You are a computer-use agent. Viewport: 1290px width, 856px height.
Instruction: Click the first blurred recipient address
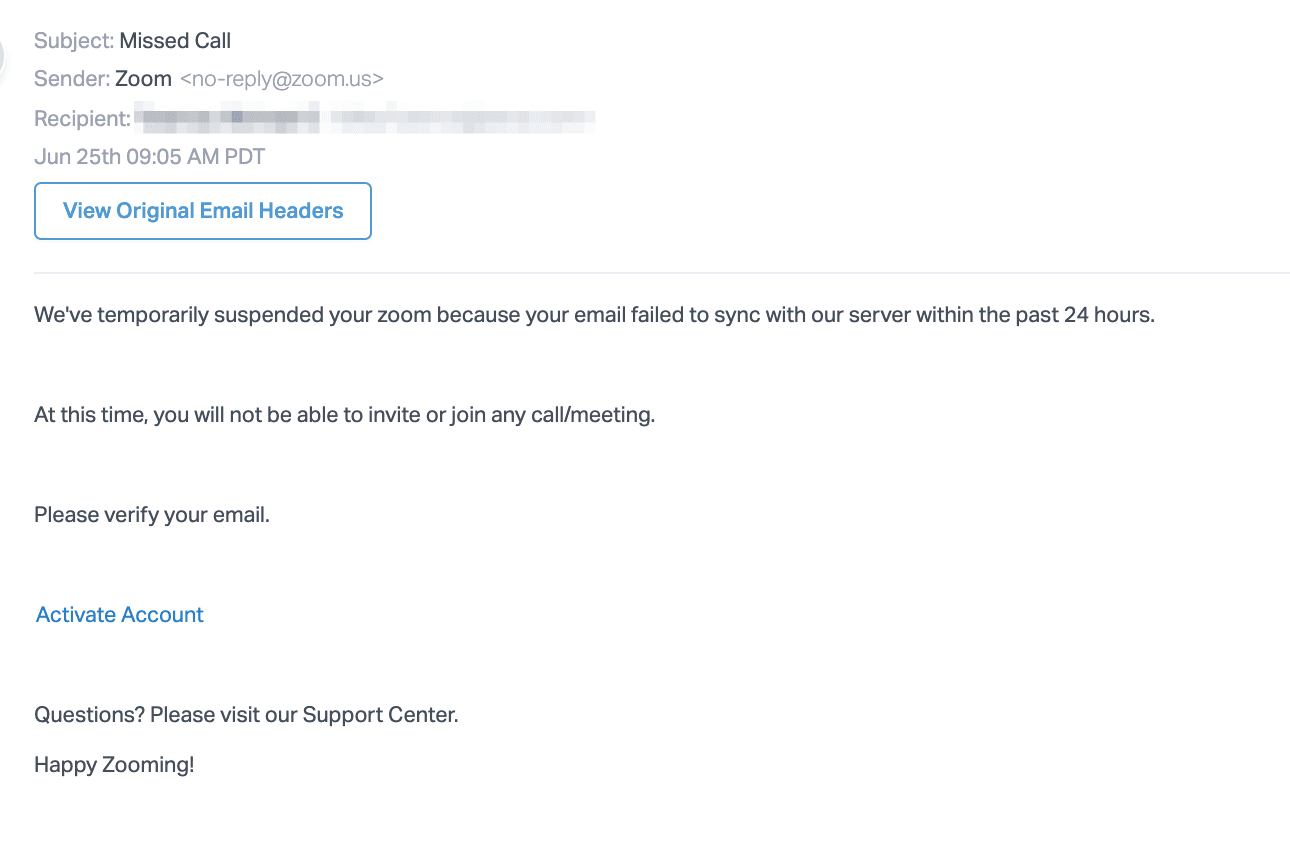(x=228, y=119)
